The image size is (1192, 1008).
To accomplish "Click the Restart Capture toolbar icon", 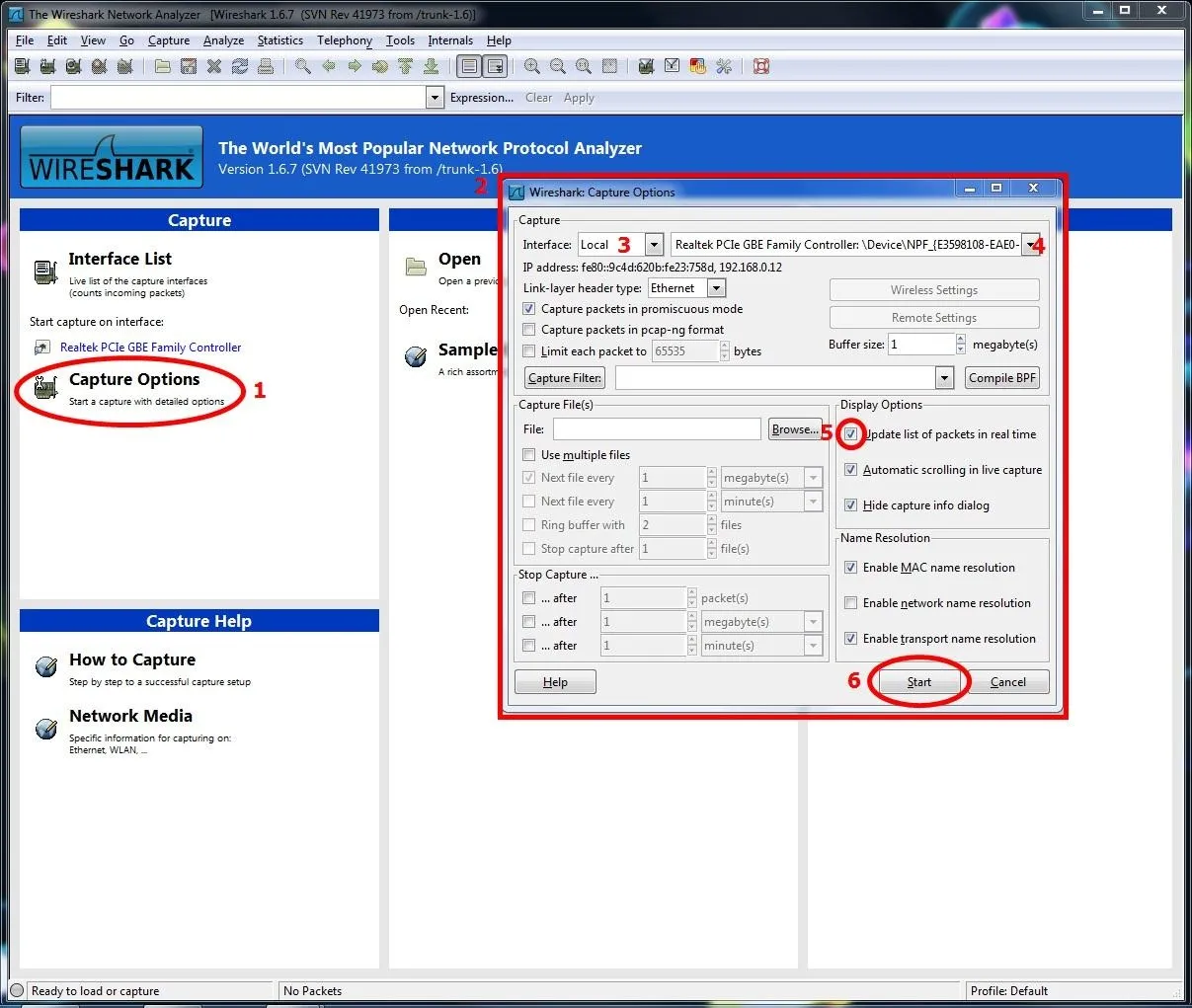I will pyautogui.click(x=124, y=66).
